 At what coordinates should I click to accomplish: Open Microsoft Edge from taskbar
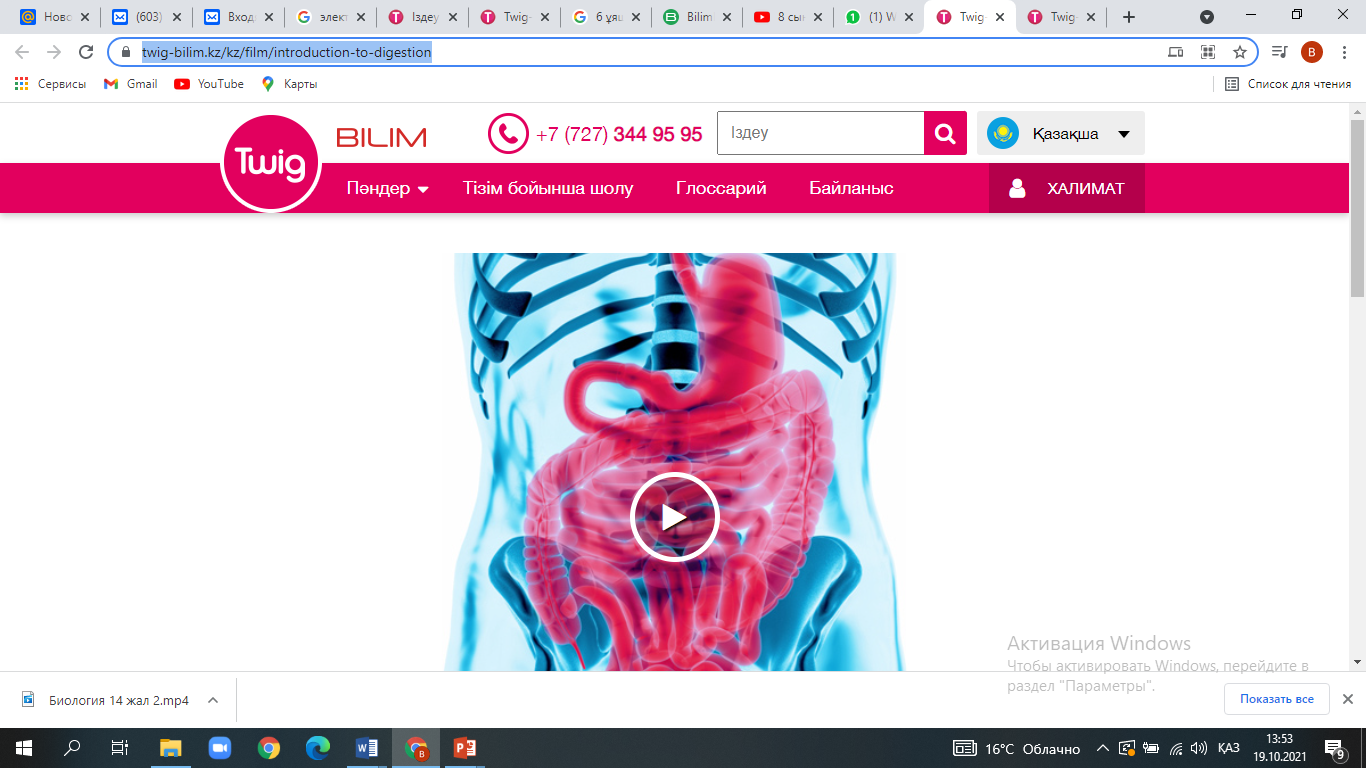coord(318,748)
